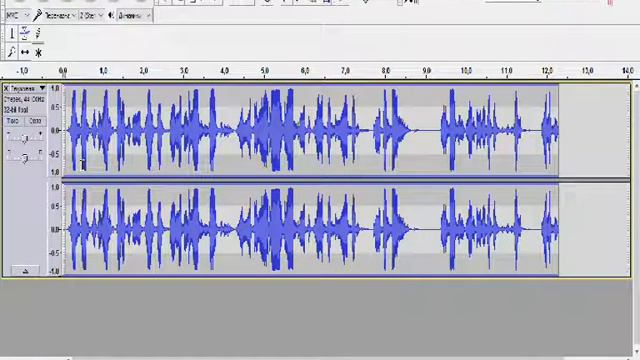Select the Selection (I-beam) tool
The height and width of the screenshot is (360, 640).
pyautogui.click(x=12, y=33)
